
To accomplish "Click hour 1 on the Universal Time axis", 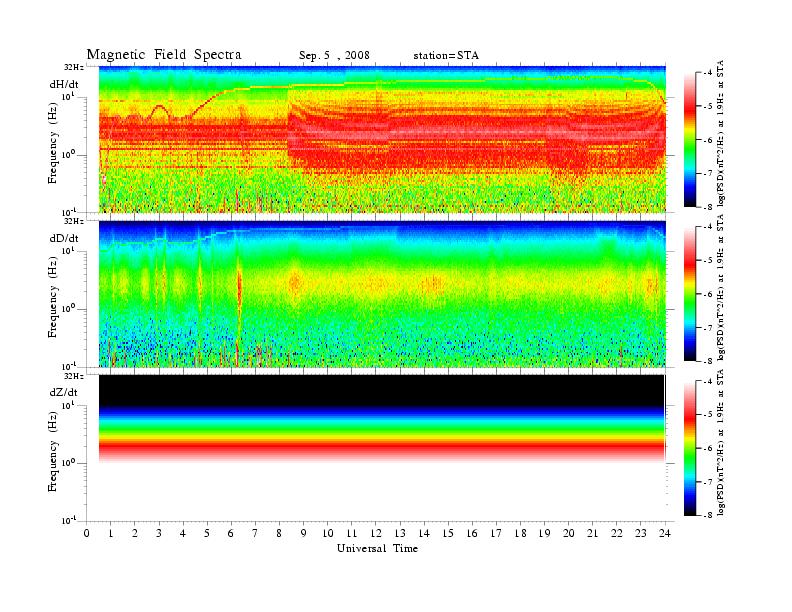I will pos(111,533).
